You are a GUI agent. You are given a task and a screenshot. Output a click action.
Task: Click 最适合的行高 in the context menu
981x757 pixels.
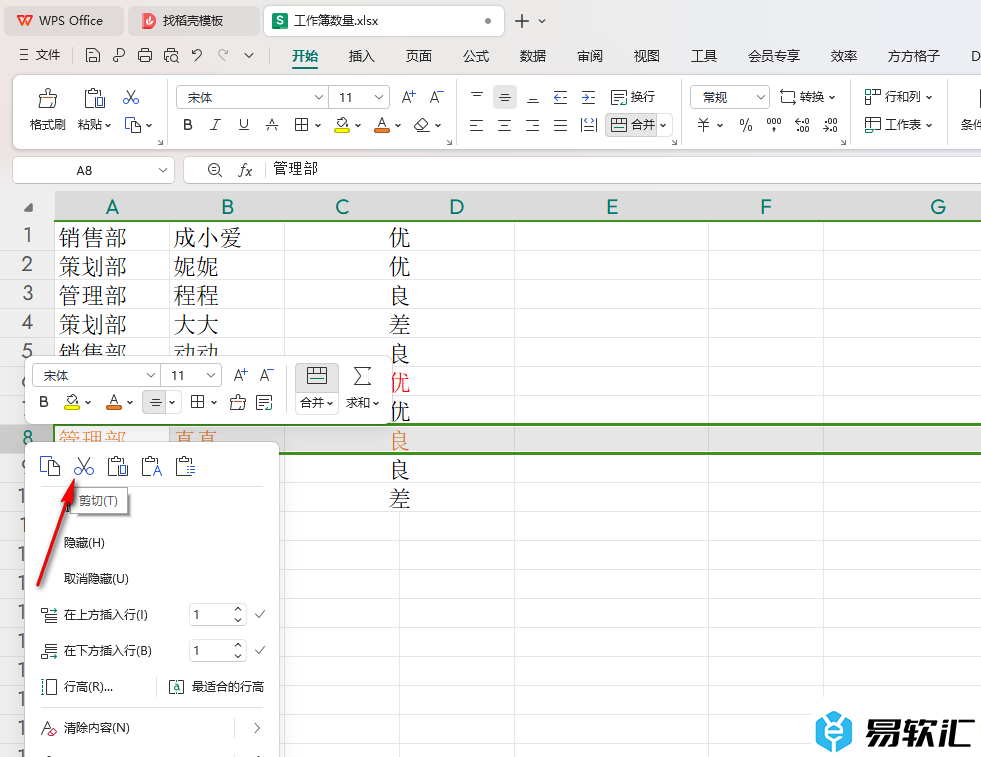click(228, 687)
